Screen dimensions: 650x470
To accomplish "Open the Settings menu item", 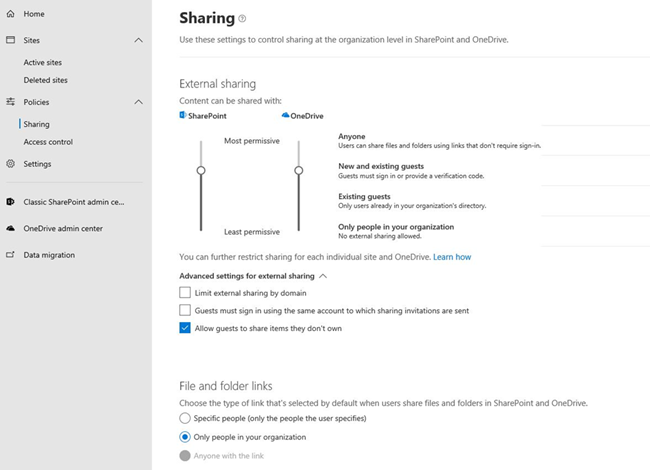I will click(x=37, y=164).
